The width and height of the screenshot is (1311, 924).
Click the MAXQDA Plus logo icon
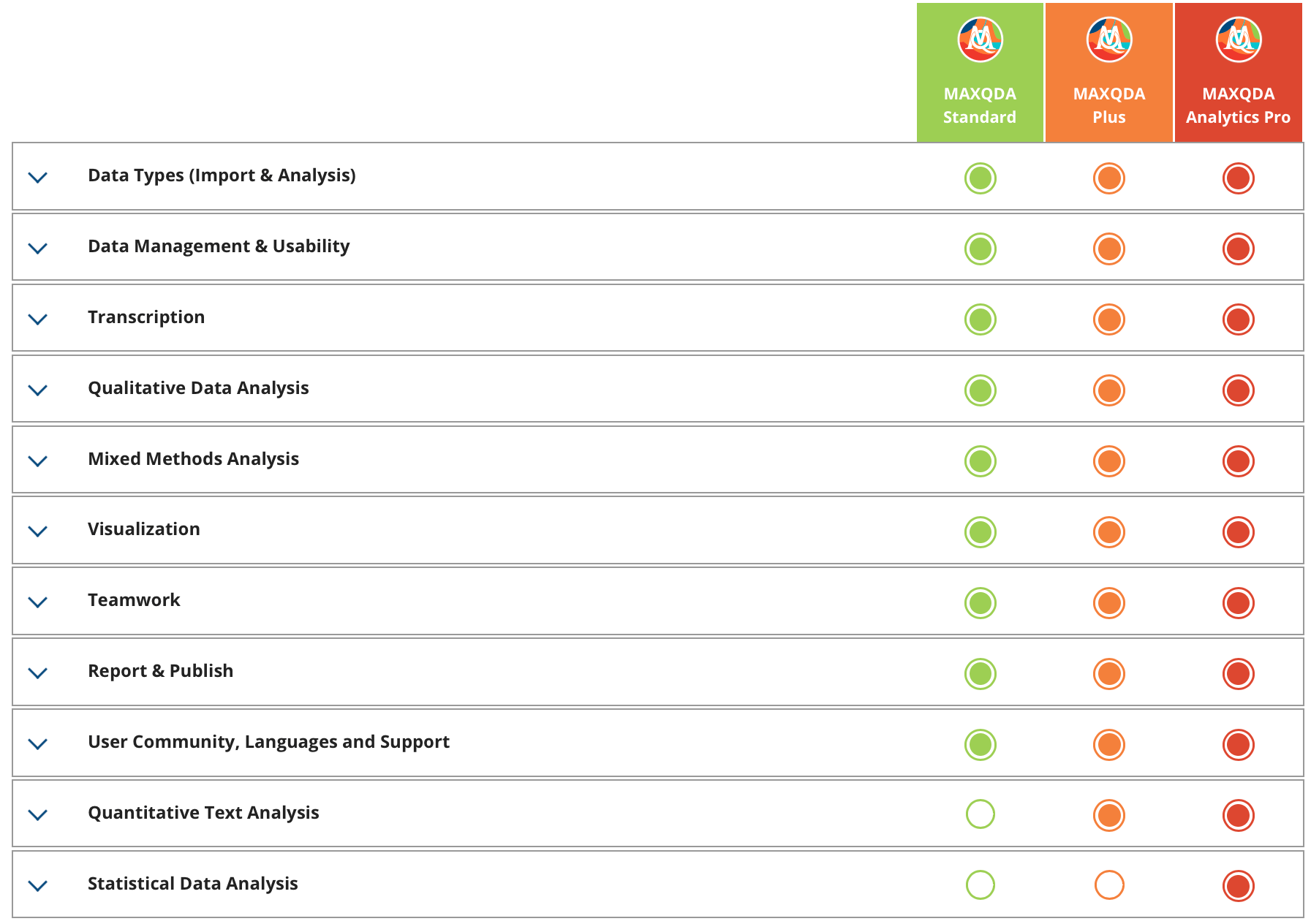pyautogui.click(x=1109, y=39)
